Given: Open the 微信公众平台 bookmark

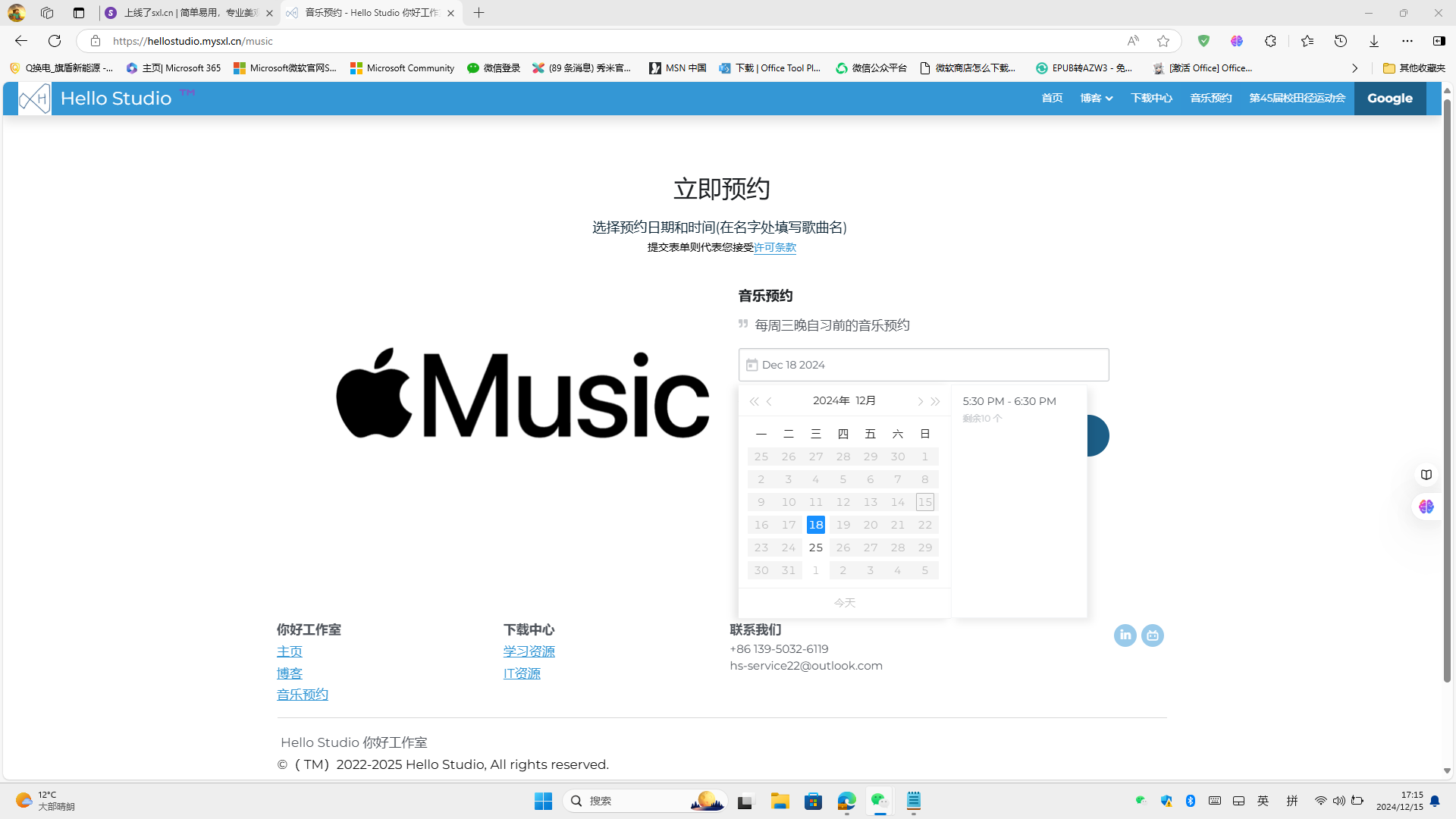Looking at the screenshot, I should click(x=871, y=68).
